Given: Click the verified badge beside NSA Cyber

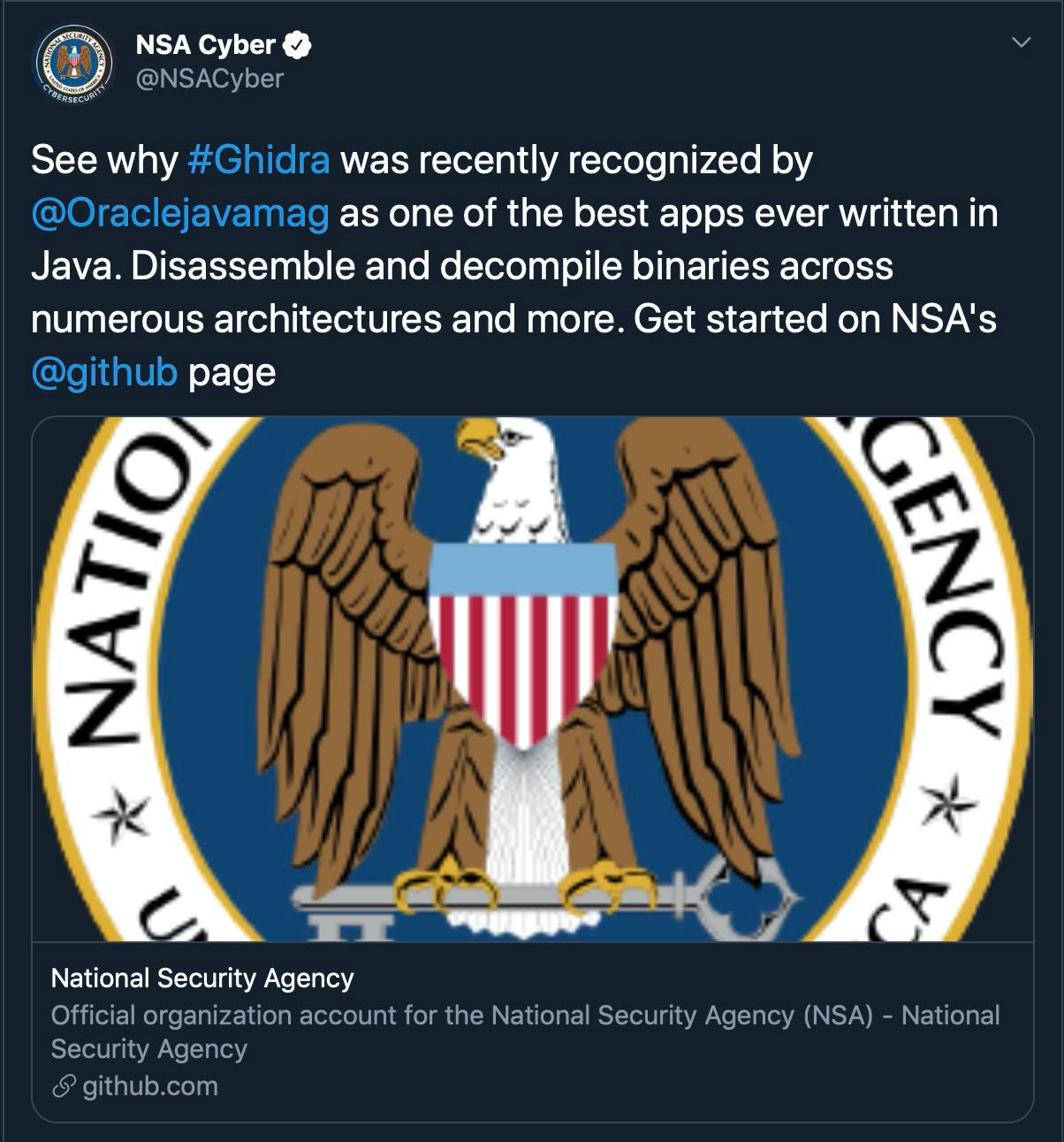Looking at the screenshot, I should click(297, 44).
